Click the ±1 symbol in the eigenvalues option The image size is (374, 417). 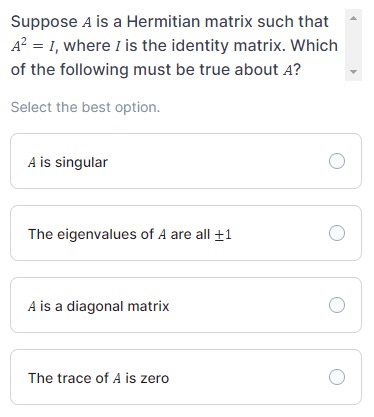tap(223, 235)
